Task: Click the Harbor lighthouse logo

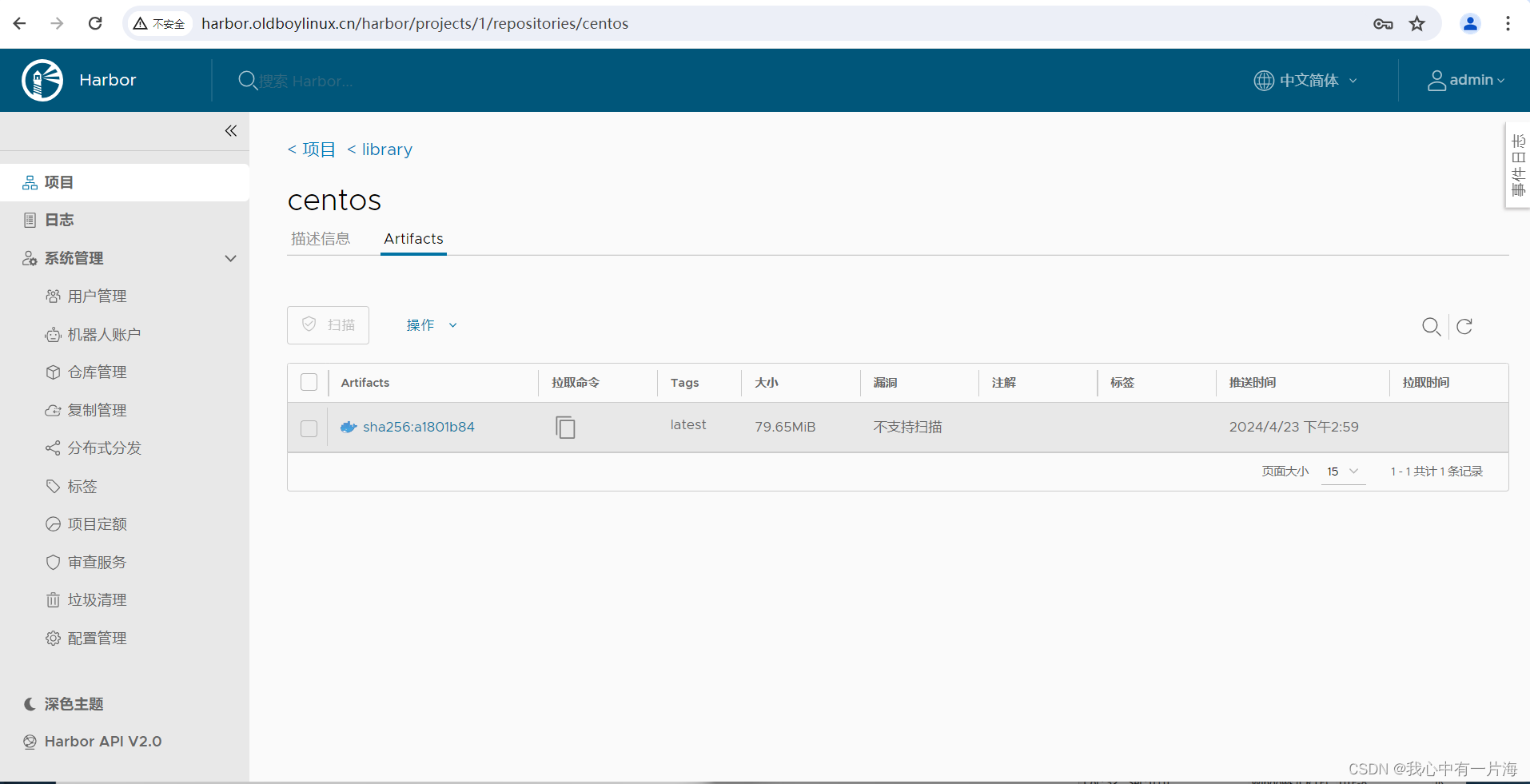Action: [42, 80]
